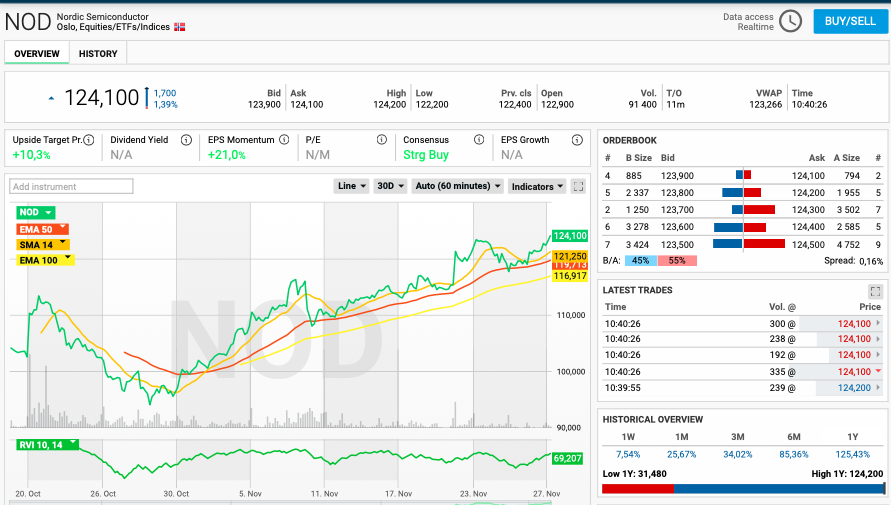891x505 pixels.
Task: Select the 1W historical period
Action: coord(628,437)
